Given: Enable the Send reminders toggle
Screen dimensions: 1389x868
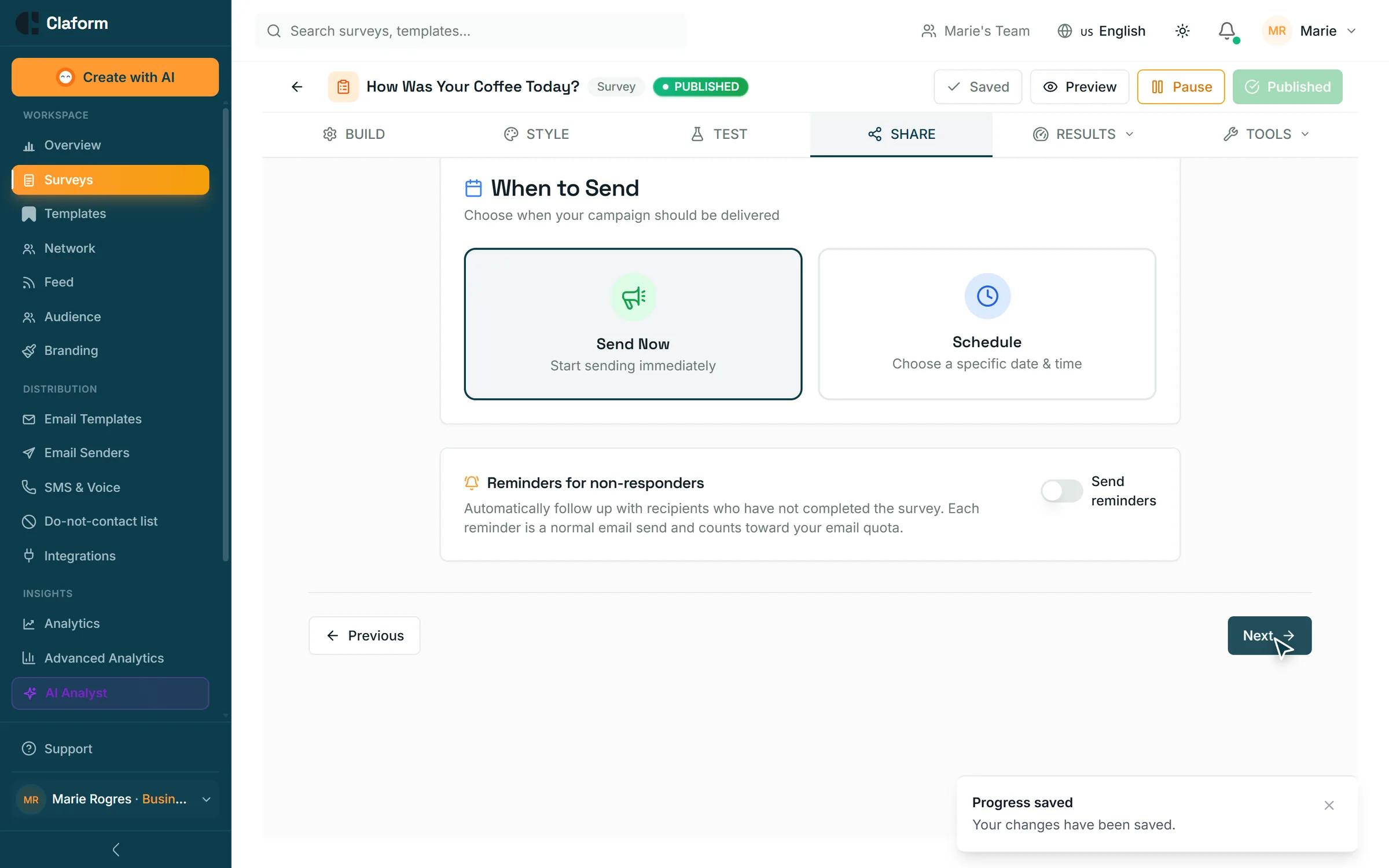Looking at the screenshot, I should point(1061,491).
